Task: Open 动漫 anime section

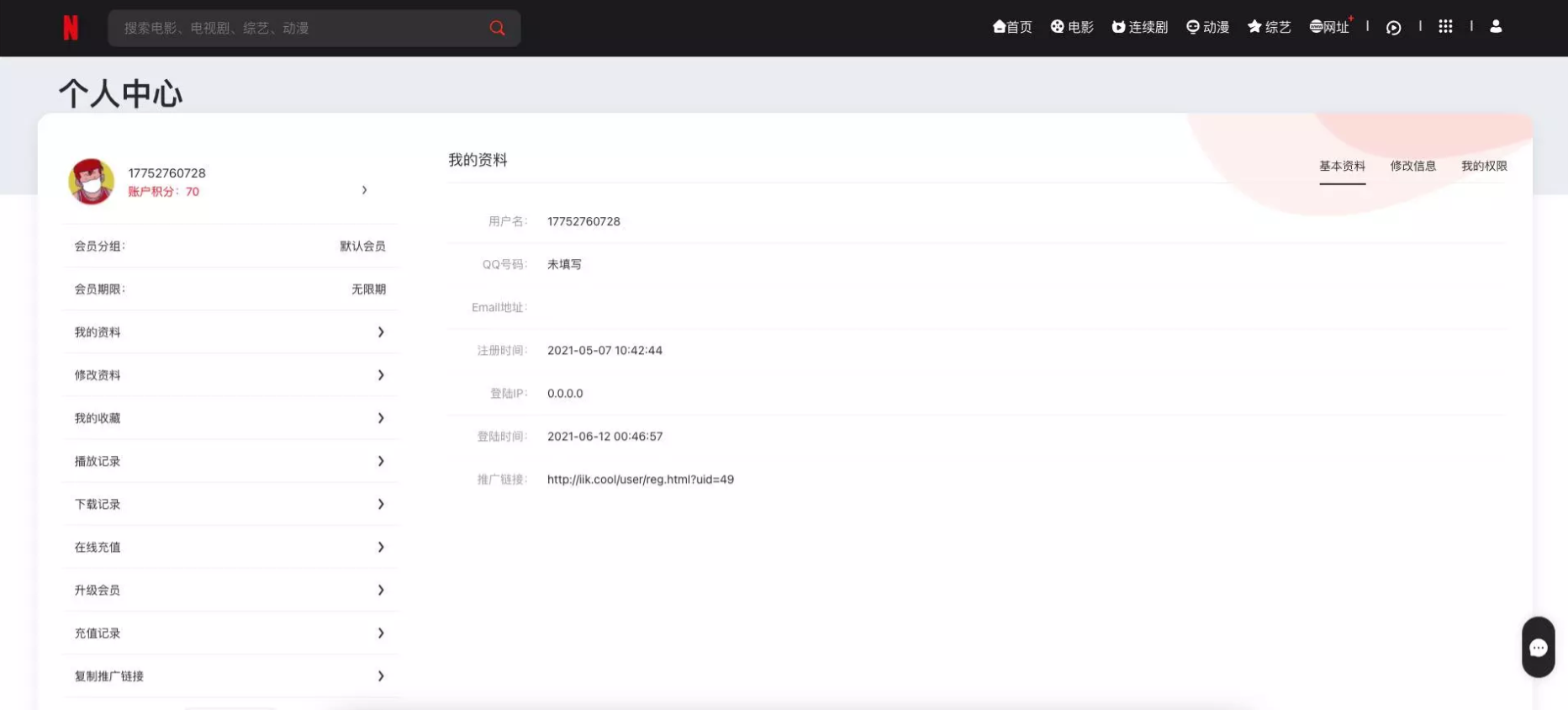Action: coord(1207,27)
